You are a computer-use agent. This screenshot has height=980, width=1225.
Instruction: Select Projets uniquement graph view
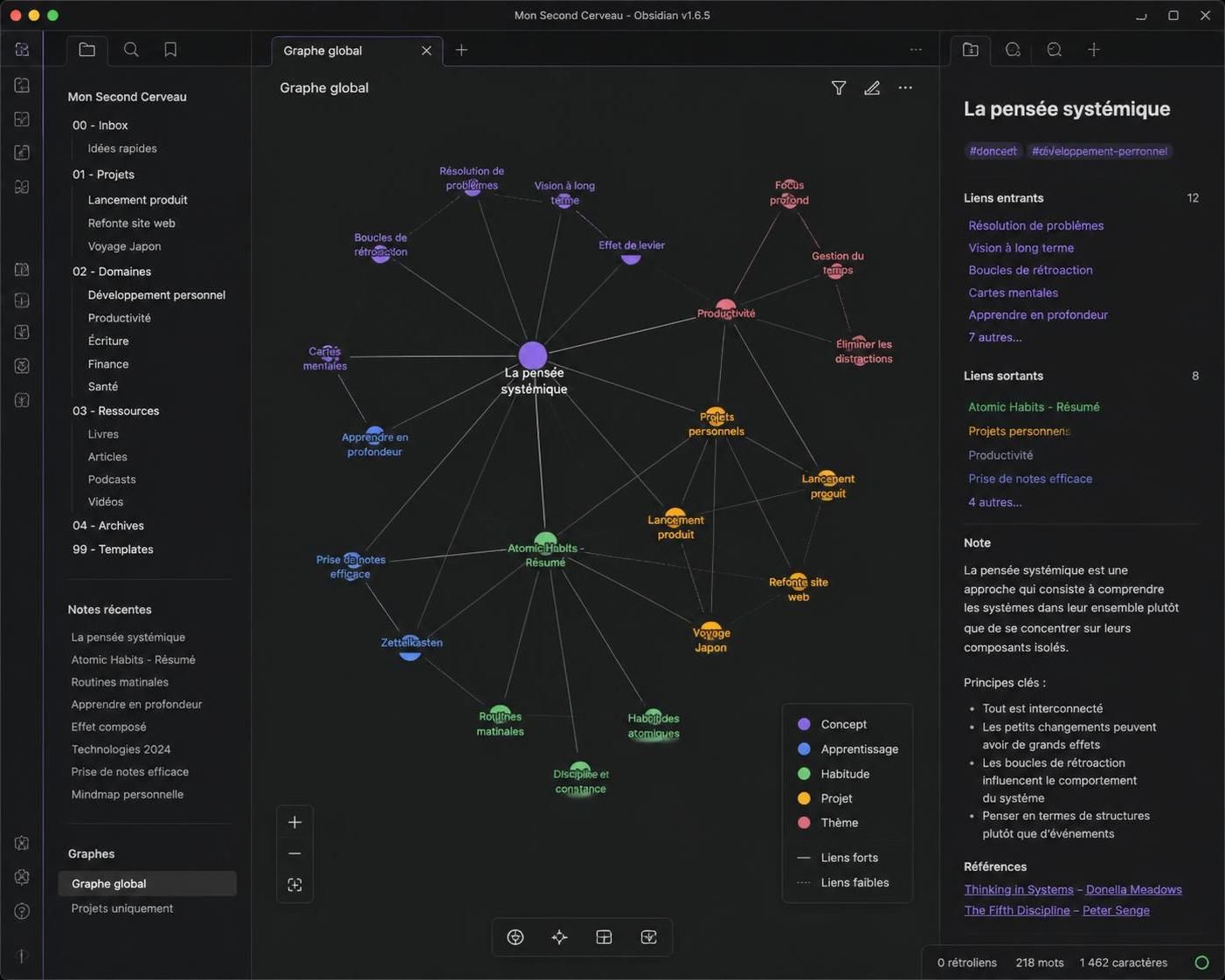coord(122,908)
